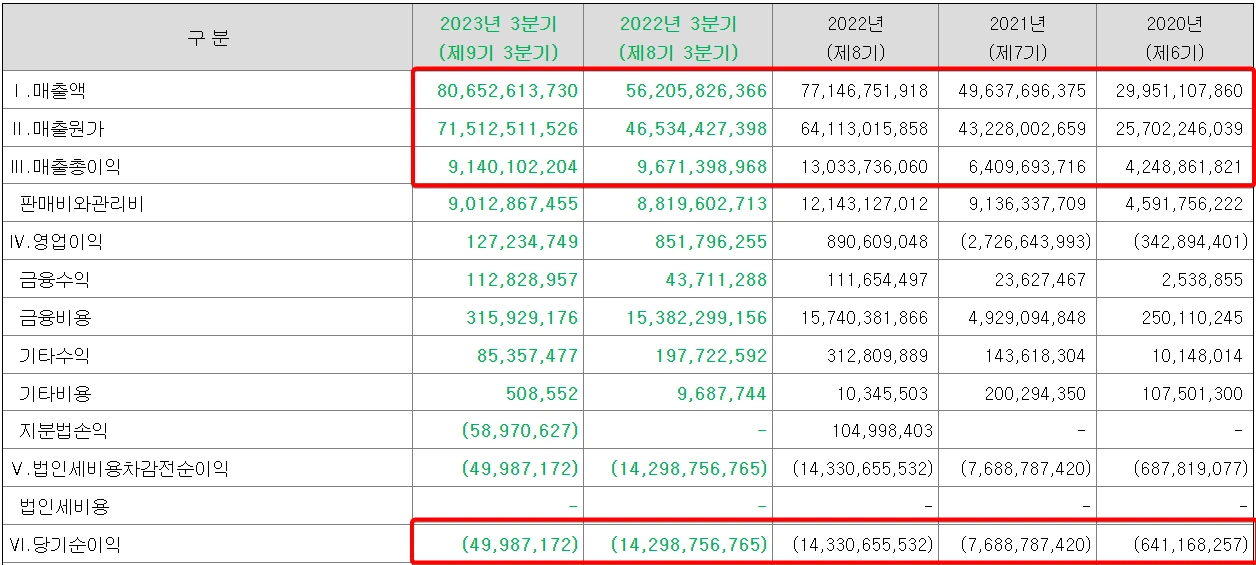Select the 기타수익 row label

tap(55, 356)
